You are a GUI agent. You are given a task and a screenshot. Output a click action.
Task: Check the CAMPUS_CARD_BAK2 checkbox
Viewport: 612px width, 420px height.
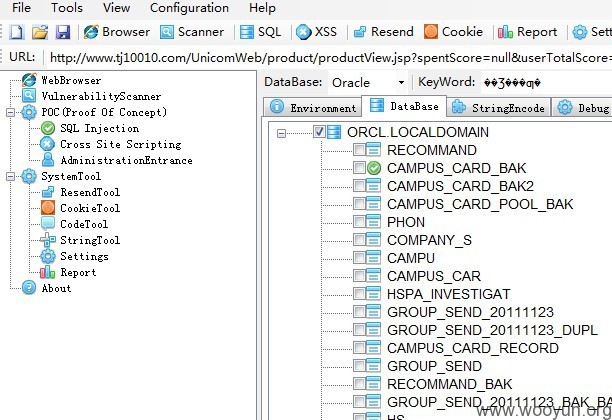click(359, 185)
